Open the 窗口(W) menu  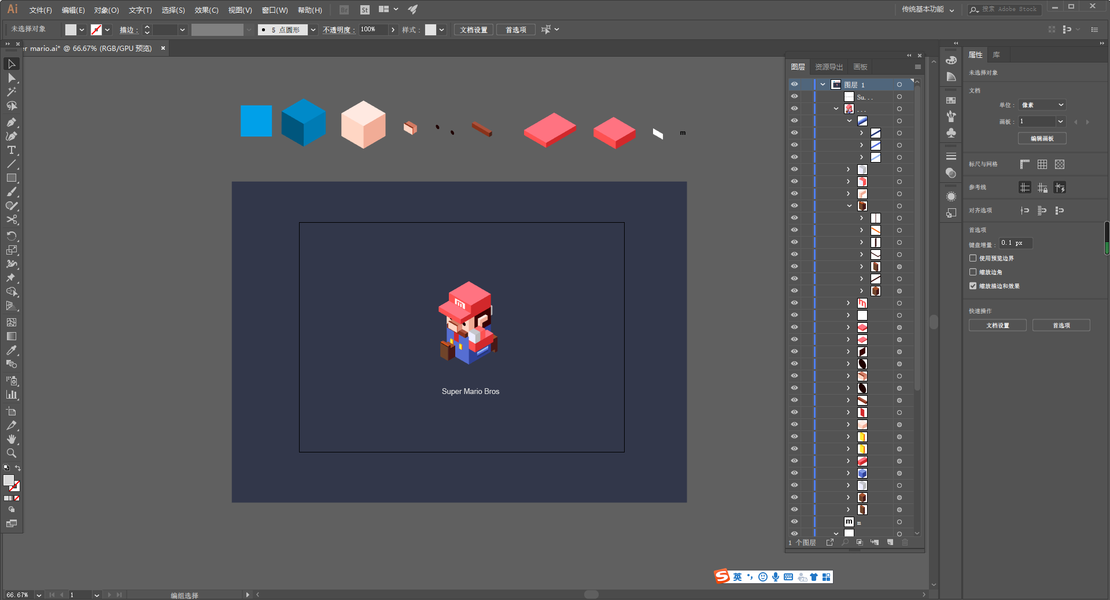(x=275, y=10)
